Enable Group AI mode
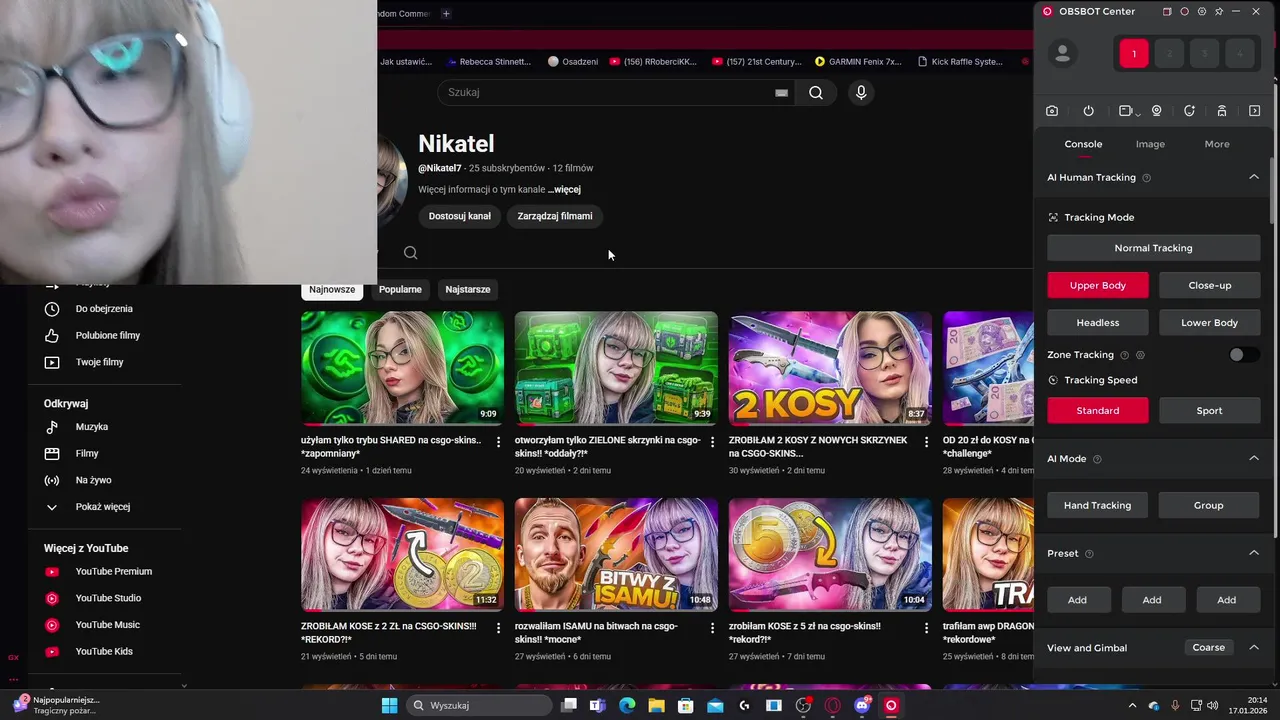Image resolution: width=1280 pixels, height=720 pixels. point(1209,505)
